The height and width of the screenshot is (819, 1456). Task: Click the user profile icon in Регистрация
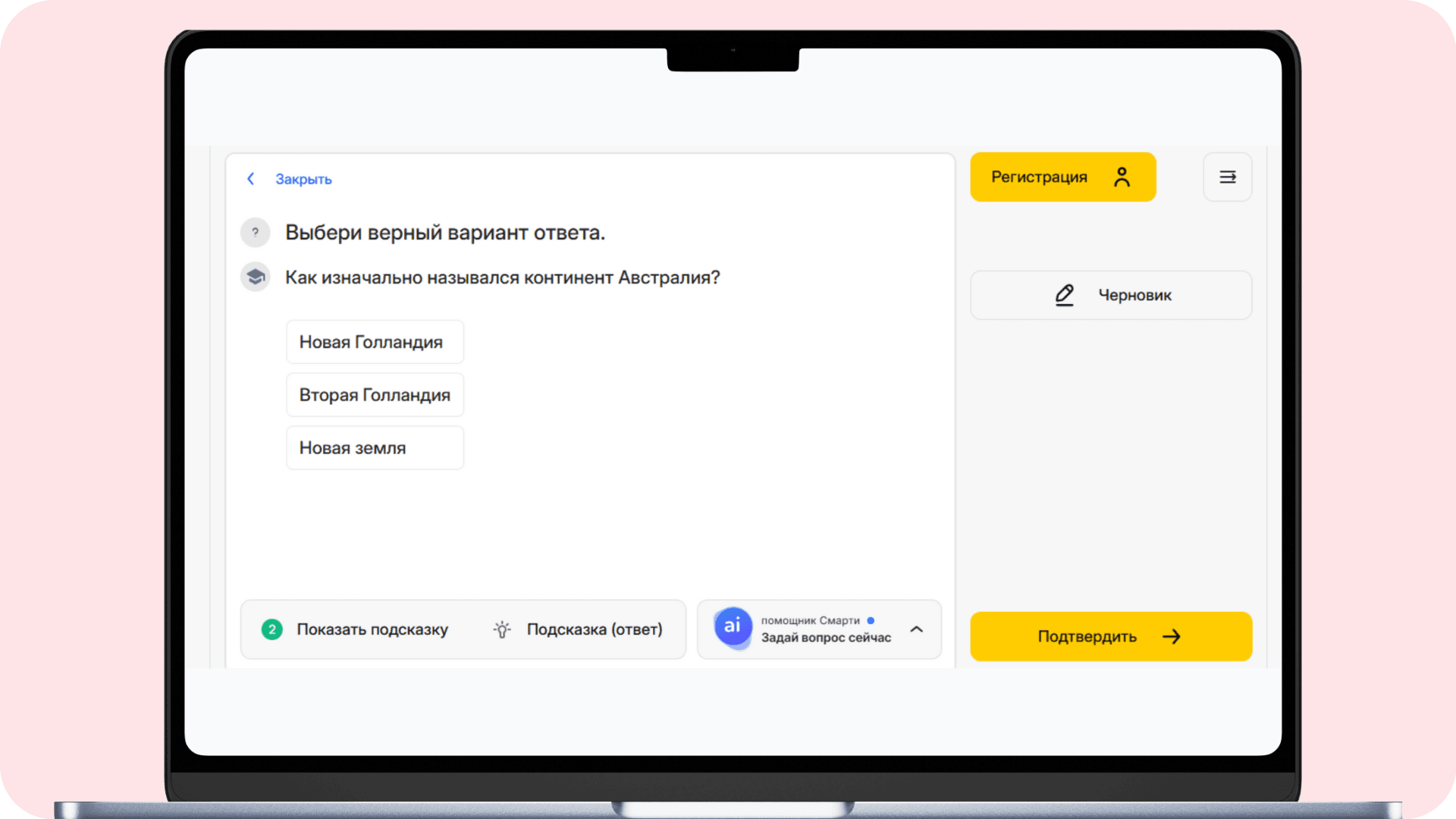click(x=1122, y=177)
